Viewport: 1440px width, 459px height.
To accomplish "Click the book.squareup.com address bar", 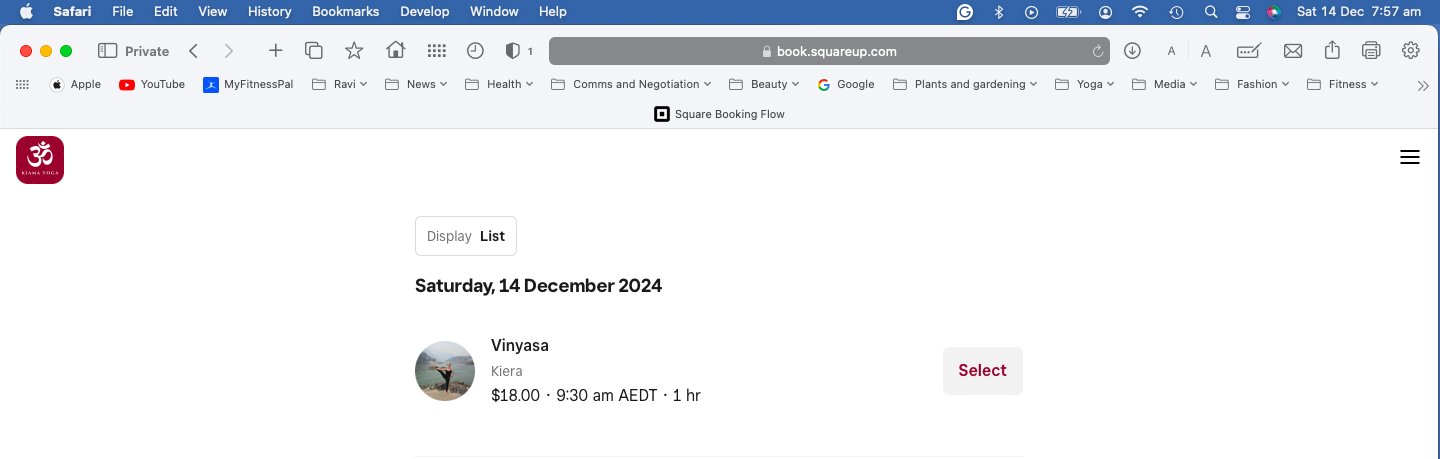I will click(829, 51).
